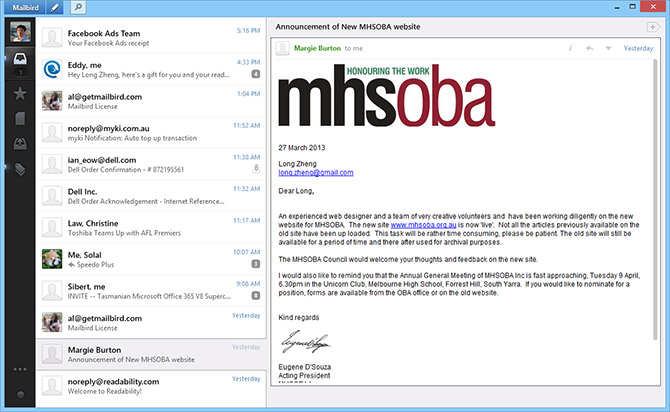Click count badge on Sibert, me conversation

(256, 295)
